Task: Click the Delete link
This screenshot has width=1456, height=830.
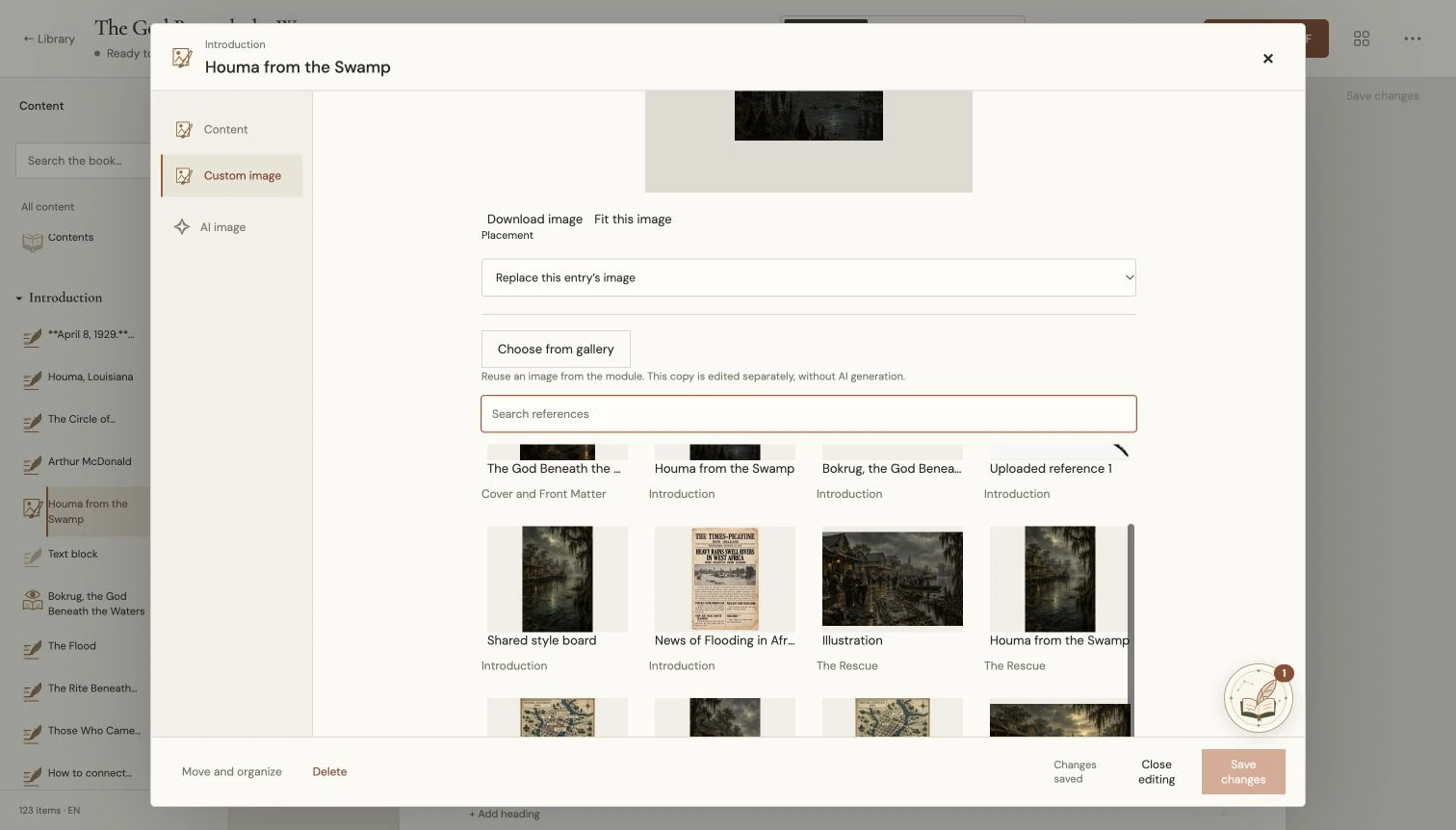Action: click(329, 772)
